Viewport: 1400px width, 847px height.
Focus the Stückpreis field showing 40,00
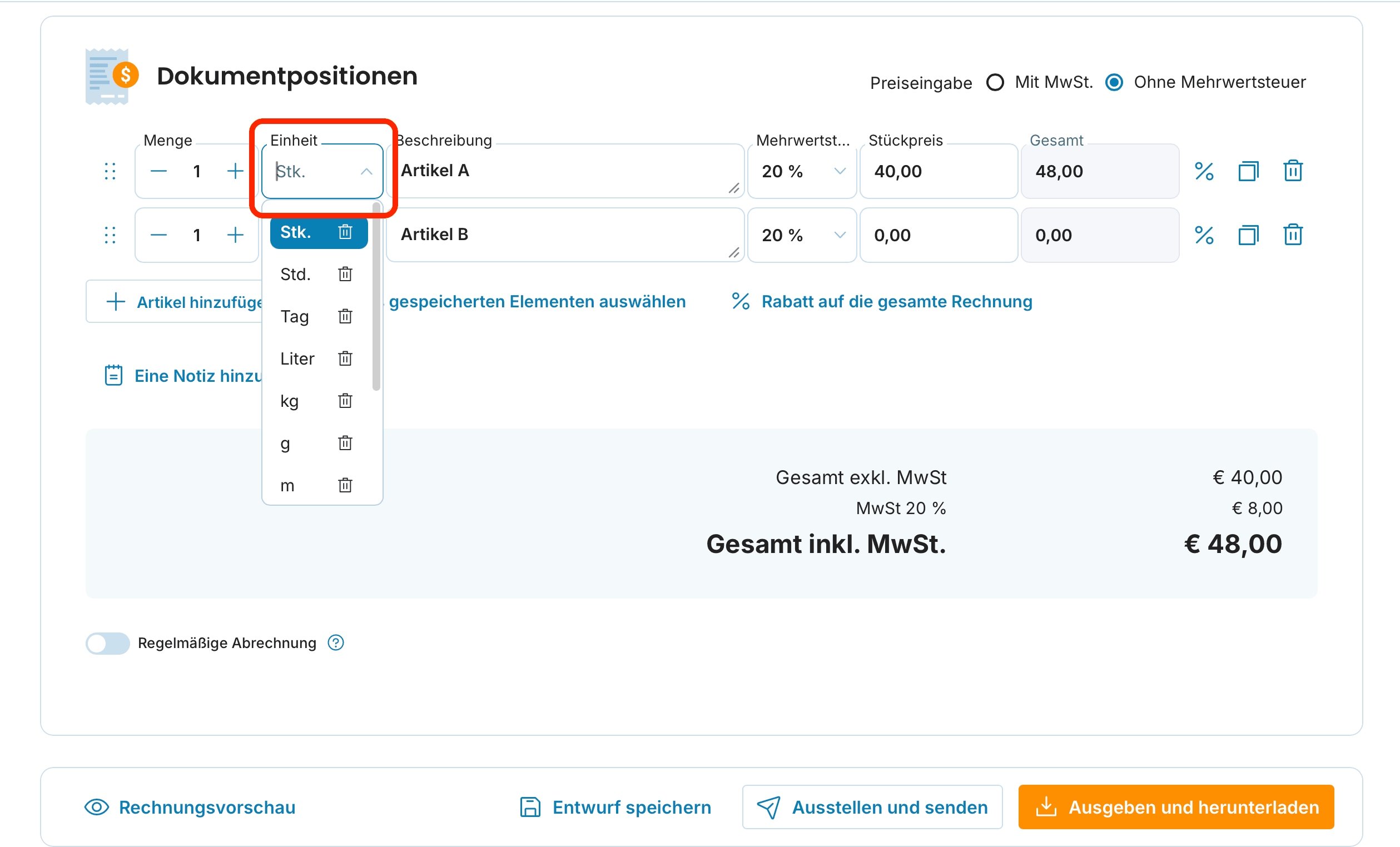click(939, 171)
